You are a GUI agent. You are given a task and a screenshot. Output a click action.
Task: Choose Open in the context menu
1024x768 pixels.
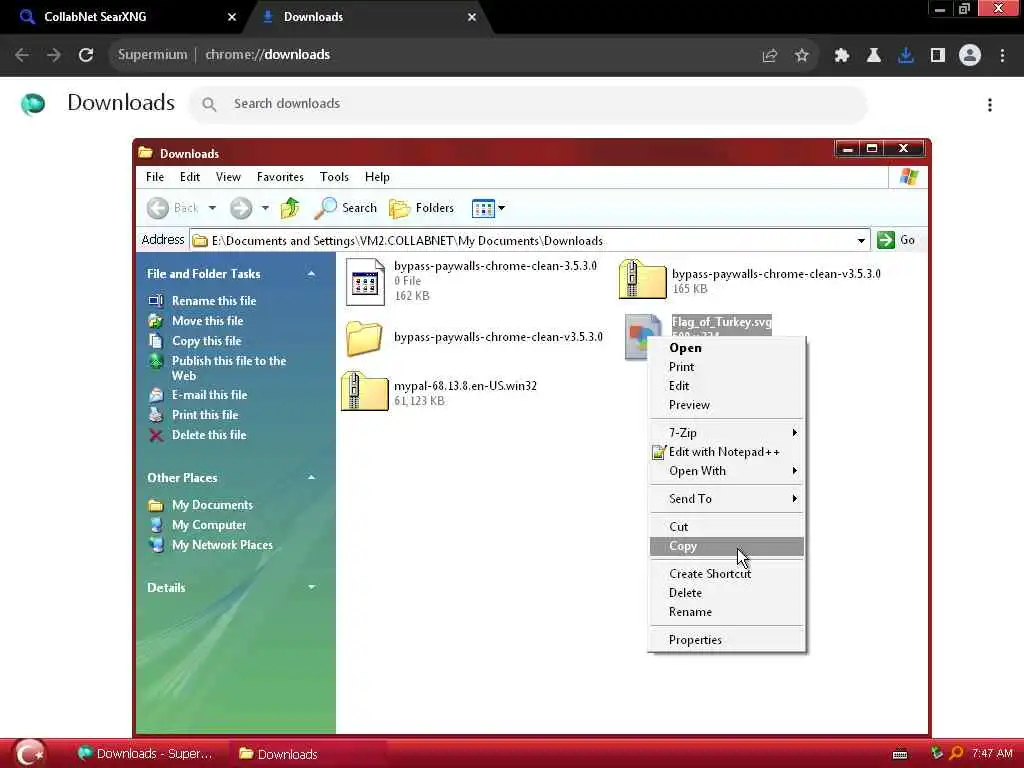click(726, 348)
